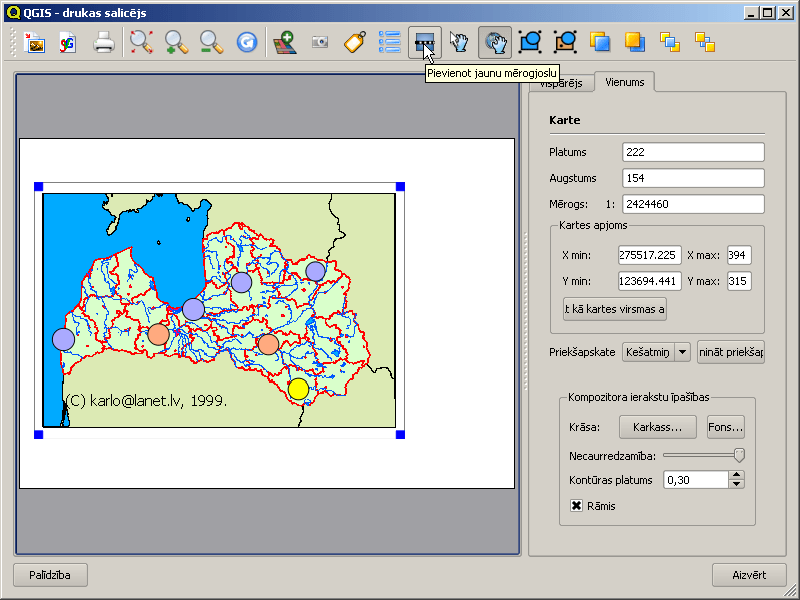Click the raise selected items icon
The height and width of the screenshot is (600, 800).
coord(600,43)
